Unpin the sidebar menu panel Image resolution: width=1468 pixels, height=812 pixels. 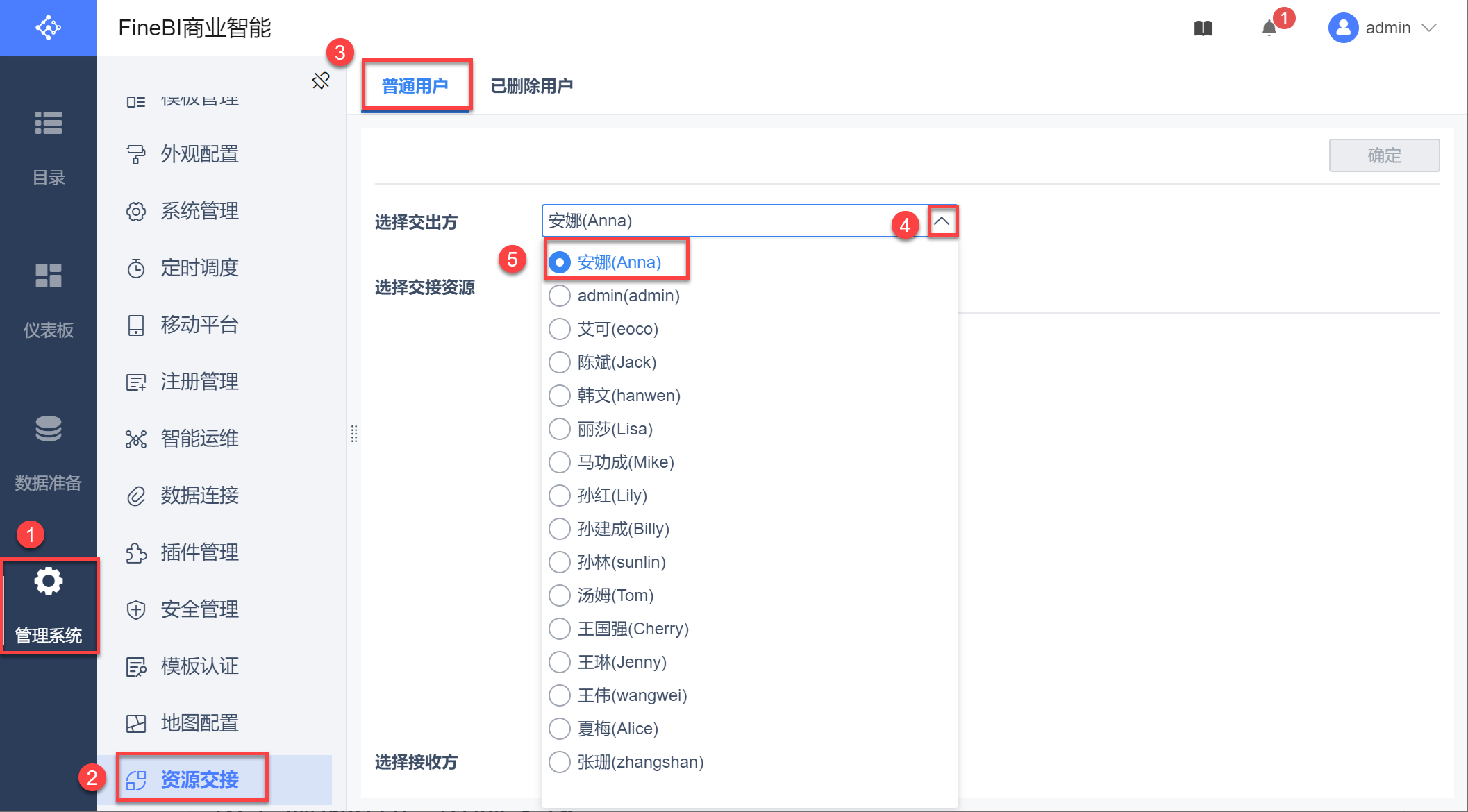321,81
